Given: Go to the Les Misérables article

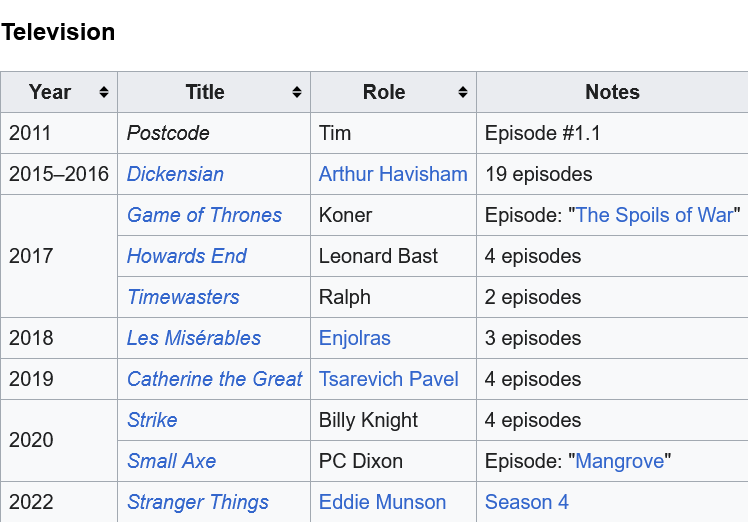Looking at the screenshot, I should pyautogui.click(x=193, y=338).
